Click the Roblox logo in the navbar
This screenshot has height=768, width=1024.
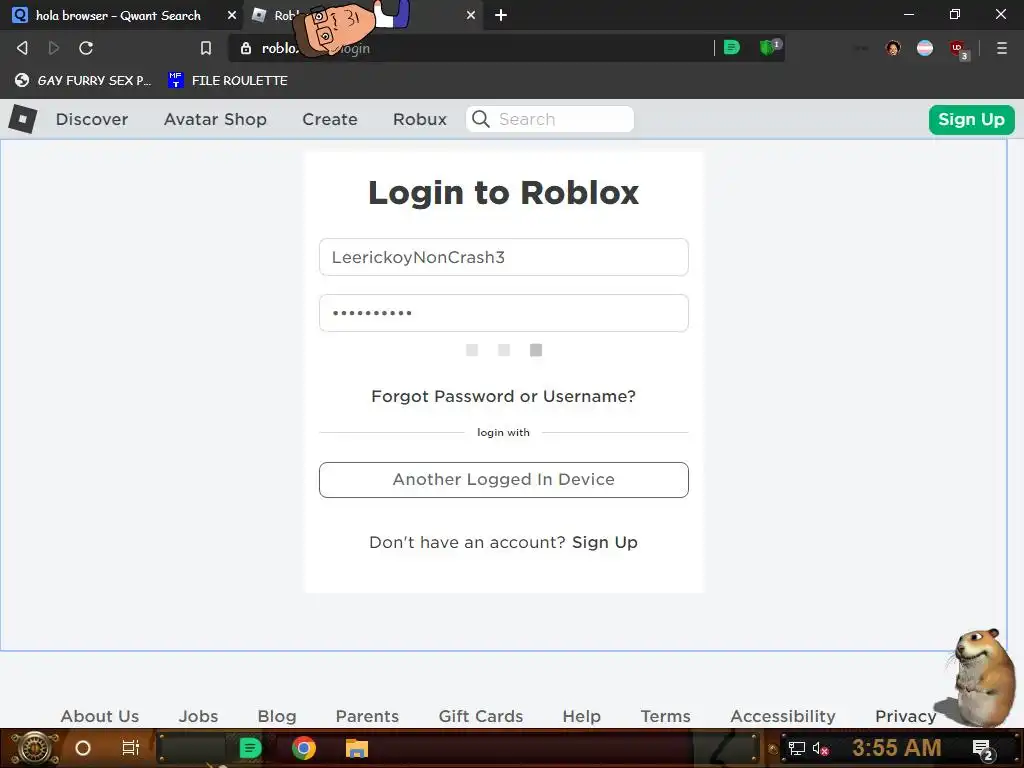23,120
